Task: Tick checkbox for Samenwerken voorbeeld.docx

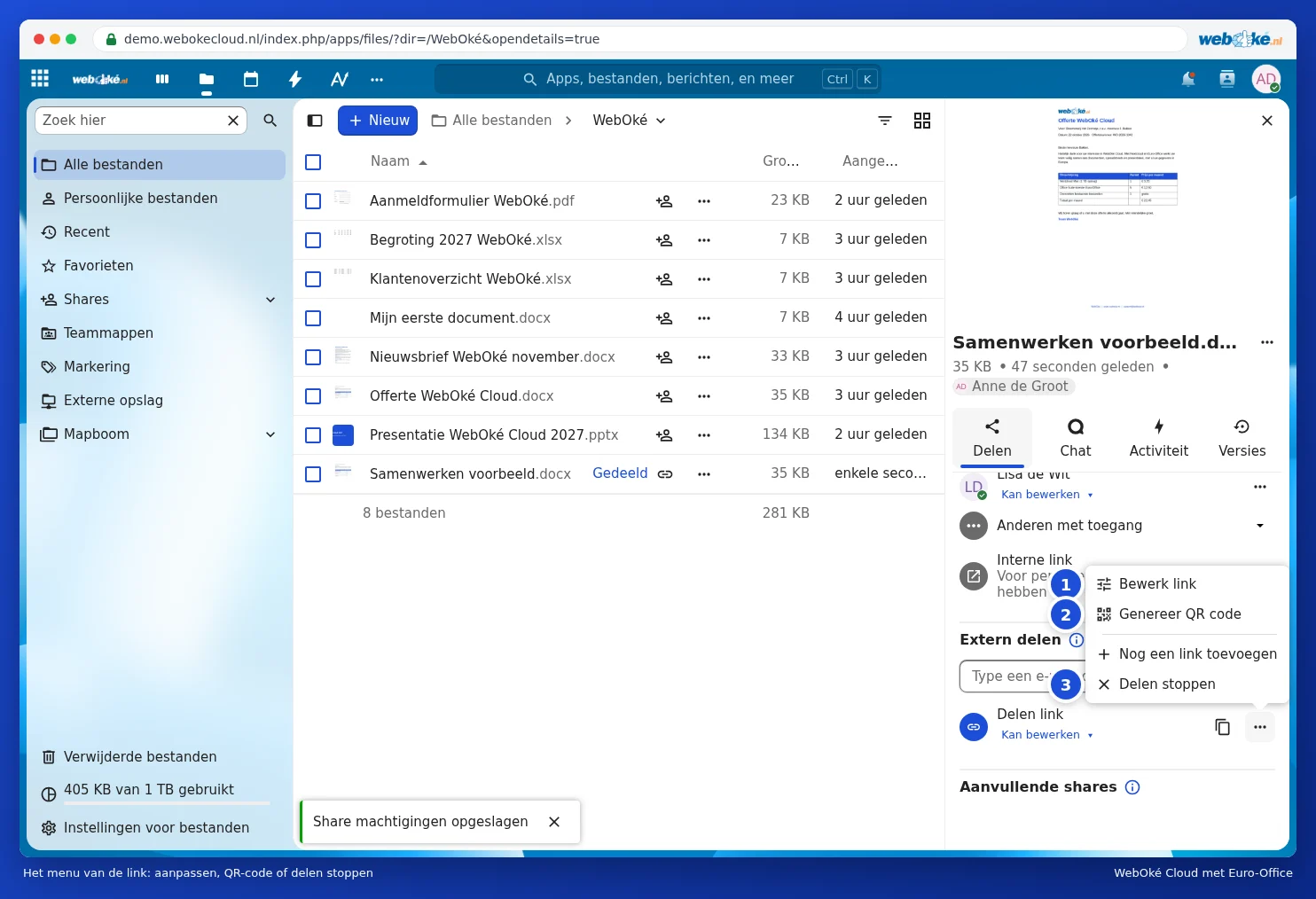Action: pos(313,474)
